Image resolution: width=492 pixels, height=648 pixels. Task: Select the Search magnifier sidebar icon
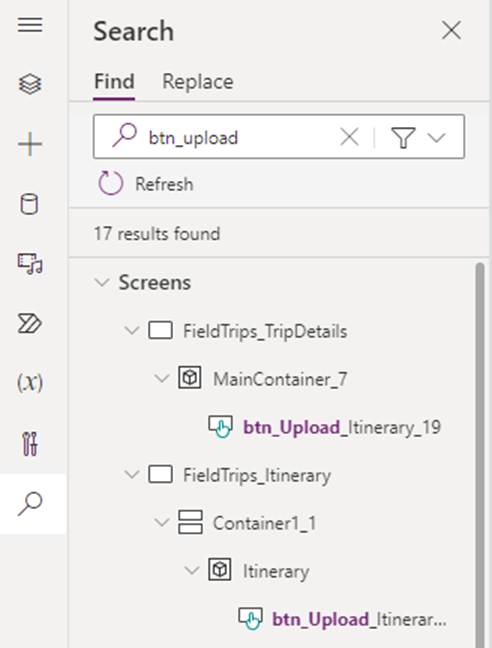click(x=30, y=503)
